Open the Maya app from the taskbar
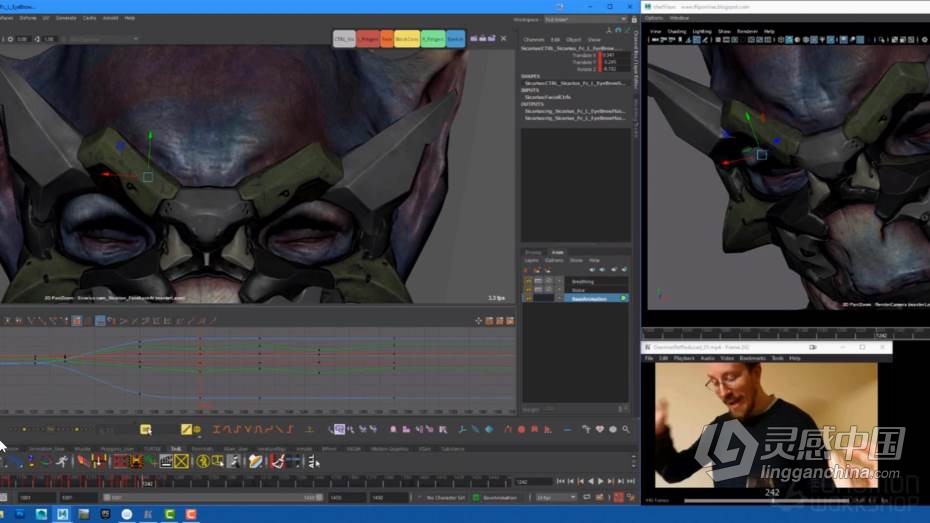The image size is (930, 523). 63,514
